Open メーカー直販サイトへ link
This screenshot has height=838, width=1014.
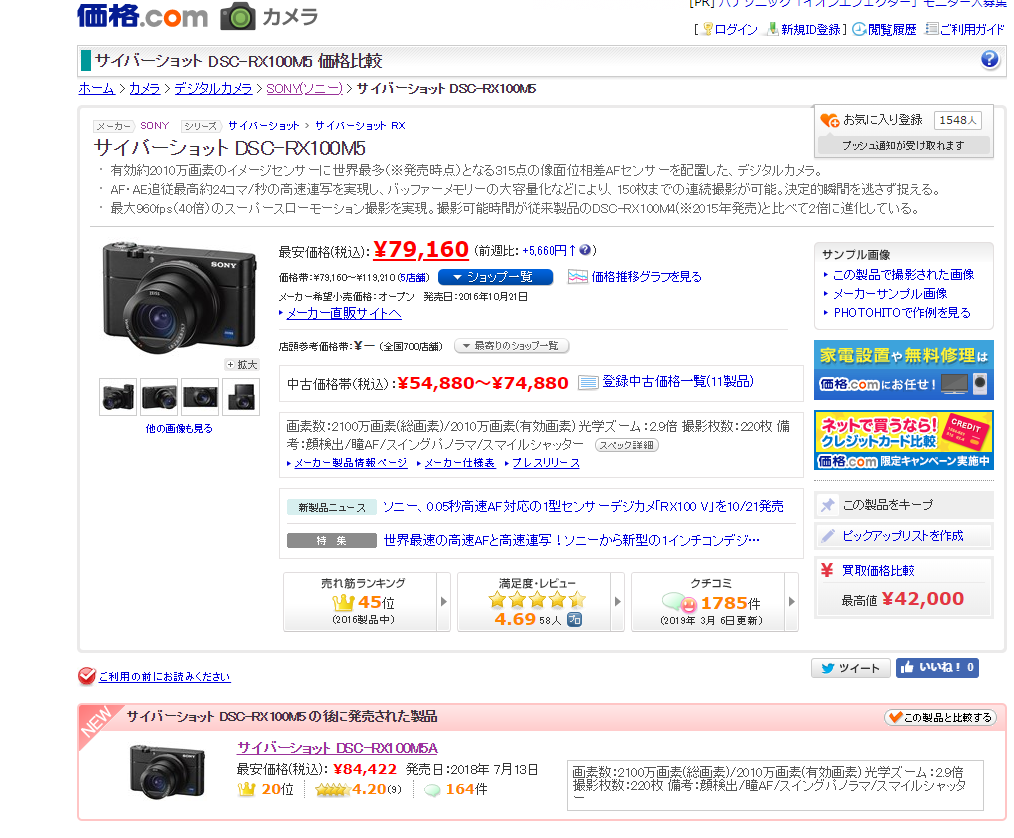point(344,314)
